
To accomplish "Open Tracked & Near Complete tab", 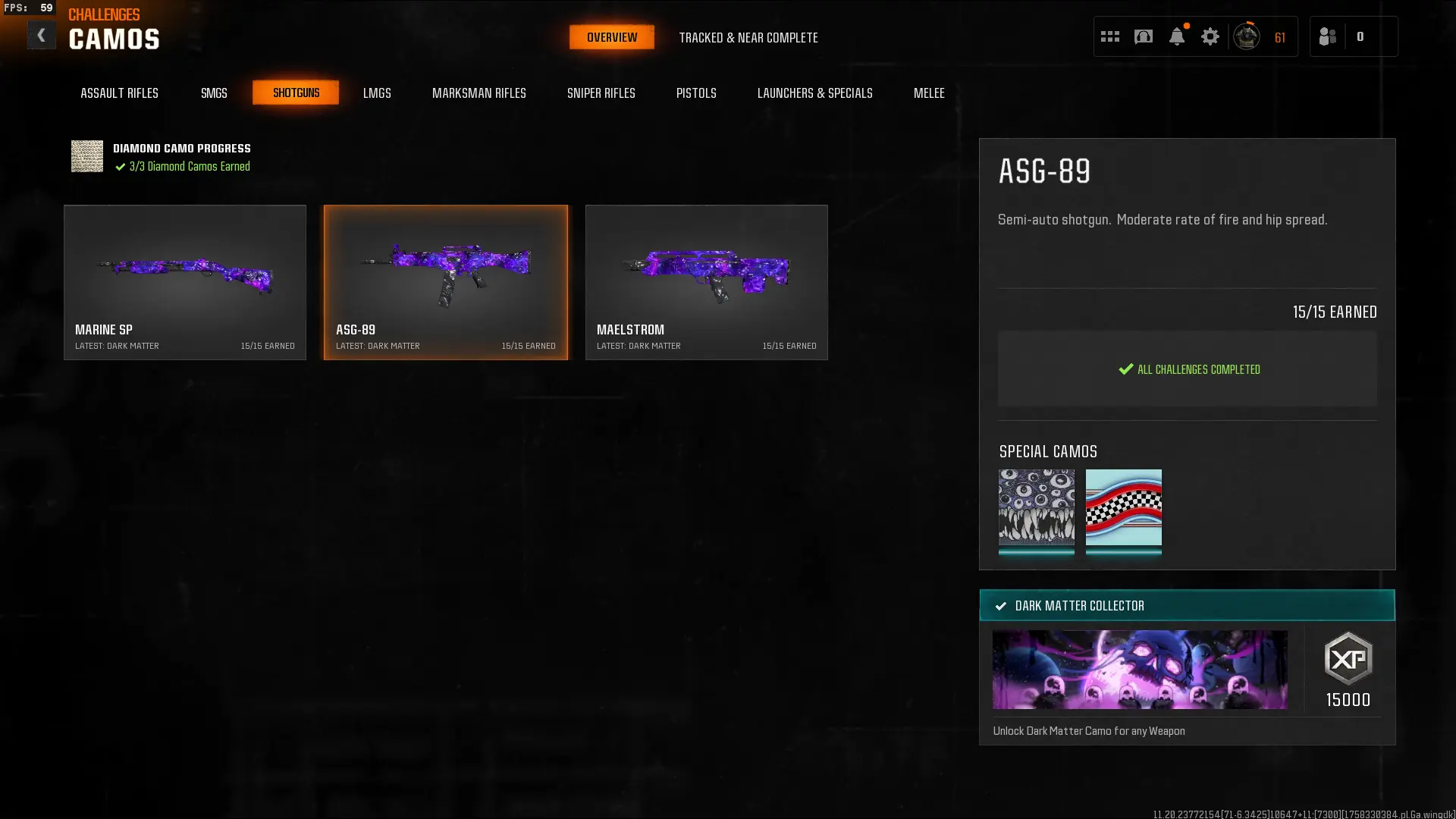I will pos(748,37).
